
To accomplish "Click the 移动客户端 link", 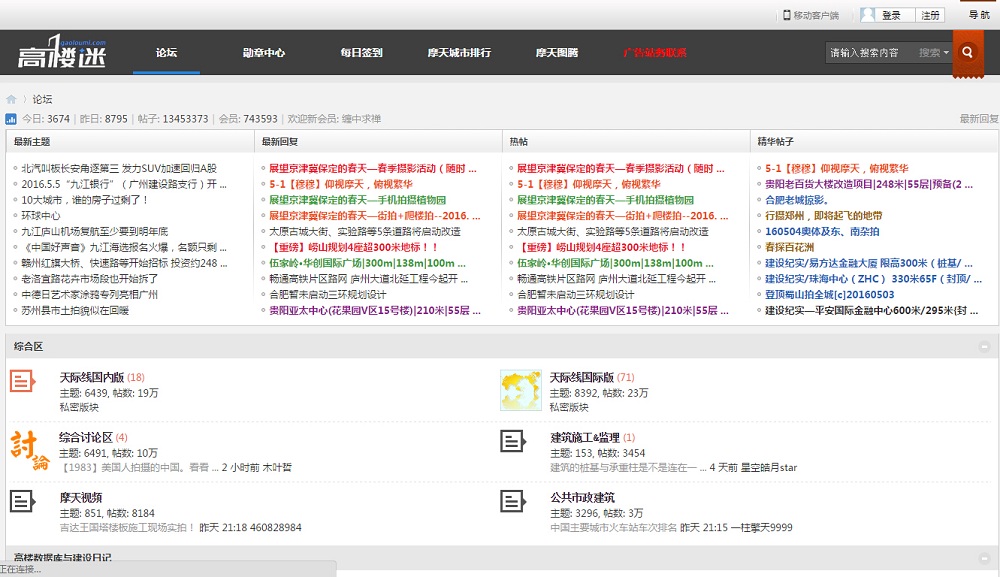I will (x=816, y=15).
